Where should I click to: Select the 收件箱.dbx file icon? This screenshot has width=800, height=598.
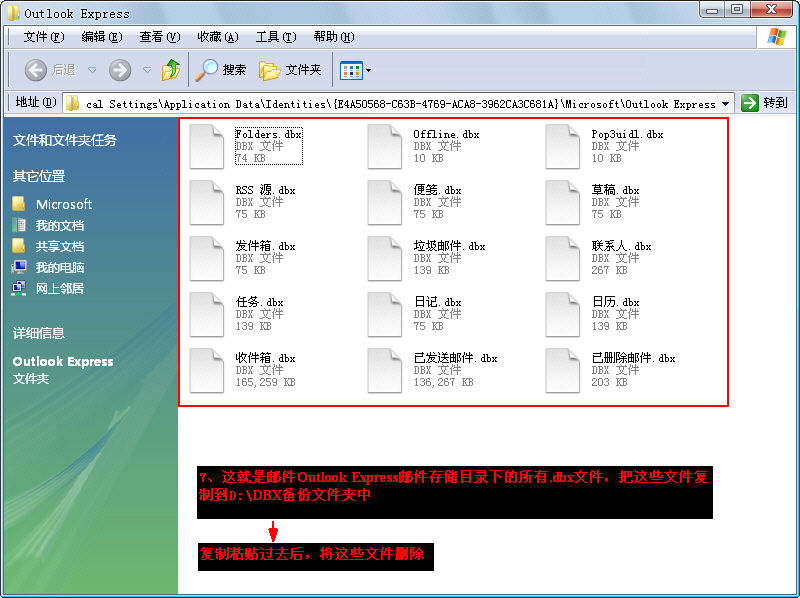tap(207, 371)
